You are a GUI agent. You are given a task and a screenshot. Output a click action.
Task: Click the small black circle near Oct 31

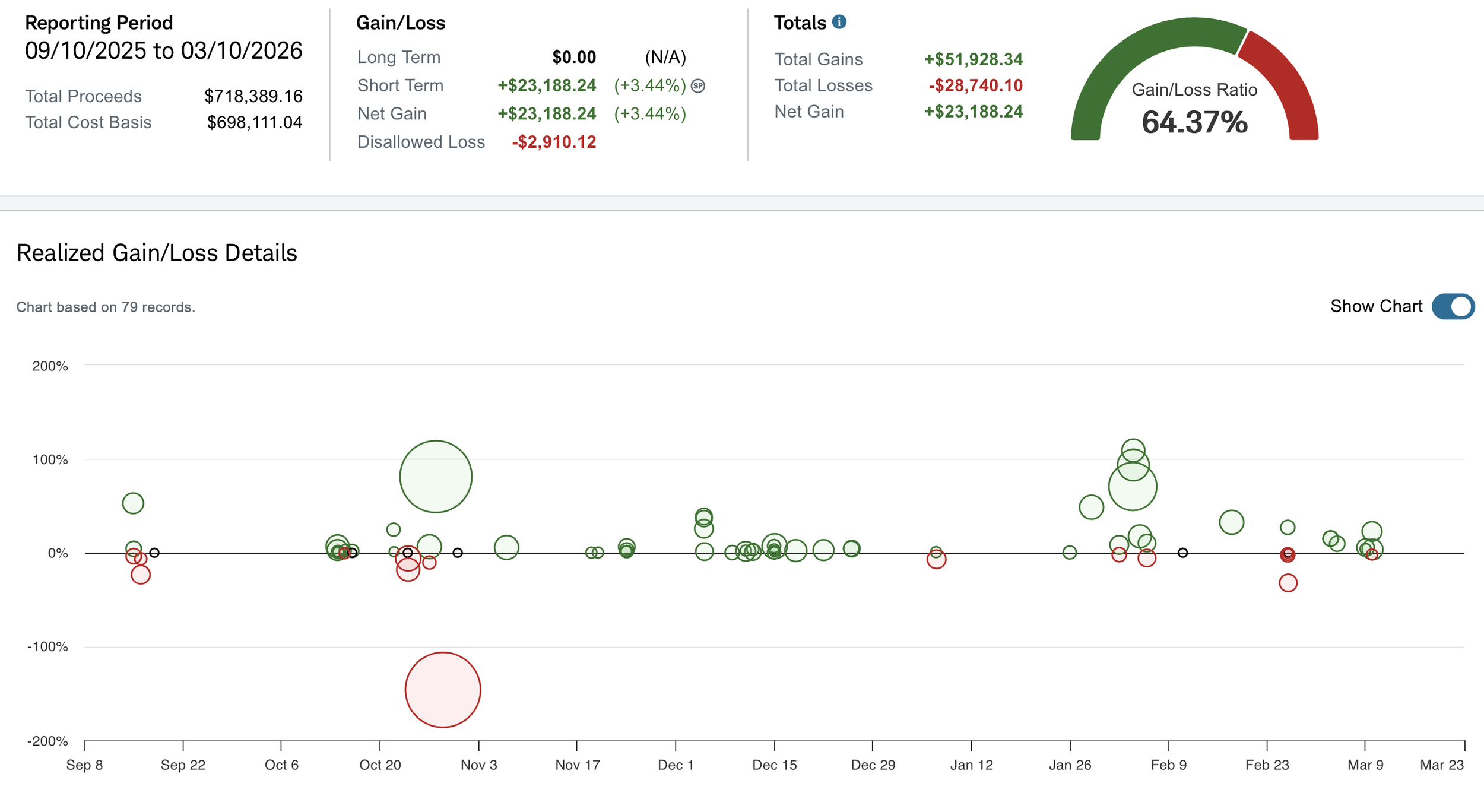(458, 553)
